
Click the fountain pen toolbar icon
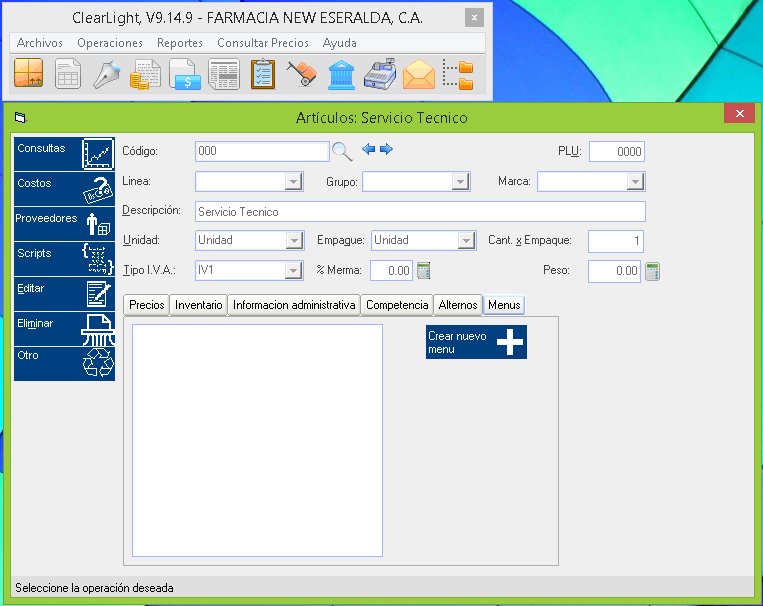107,75
